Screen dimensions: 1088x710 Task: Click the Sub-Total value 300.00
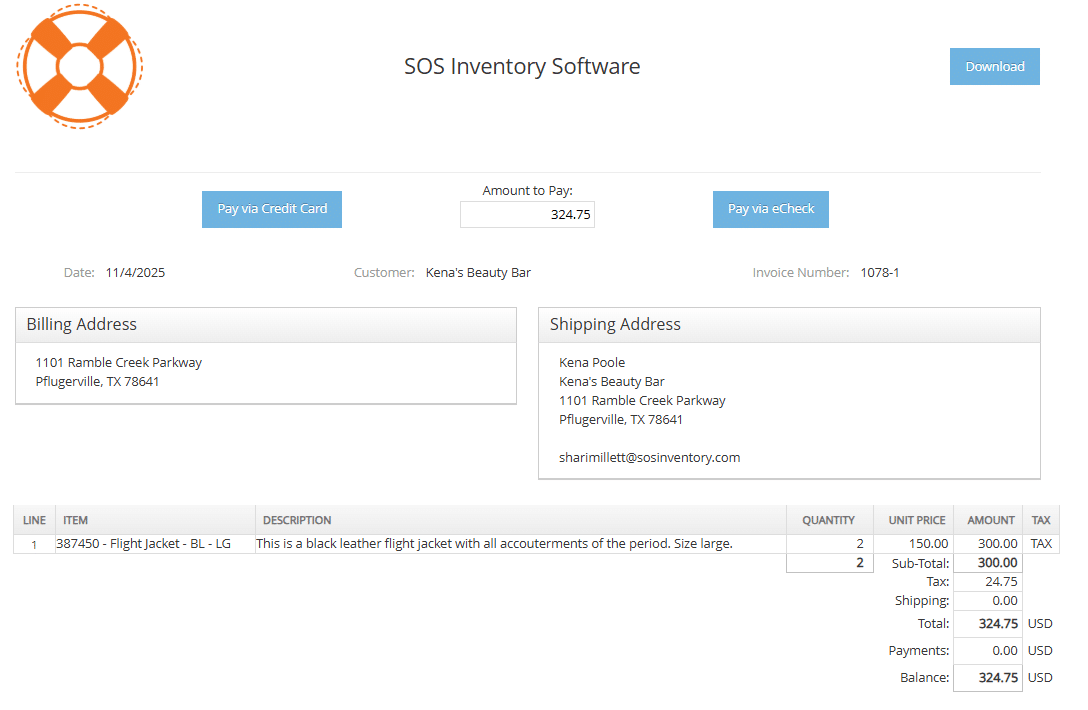tap(997, 563)
